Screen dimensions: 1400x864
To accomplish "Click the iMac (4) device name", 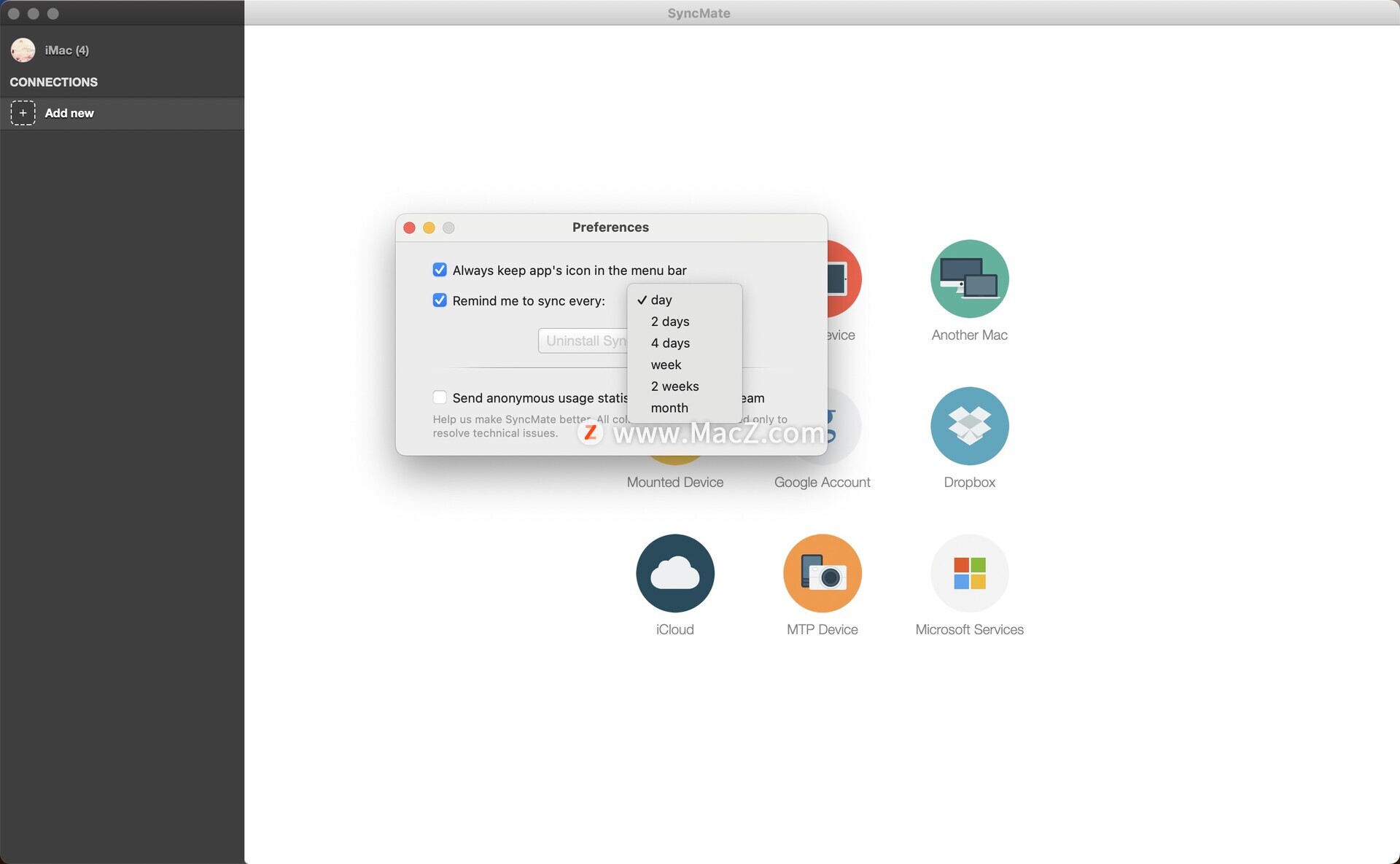I will click(66, 50).
